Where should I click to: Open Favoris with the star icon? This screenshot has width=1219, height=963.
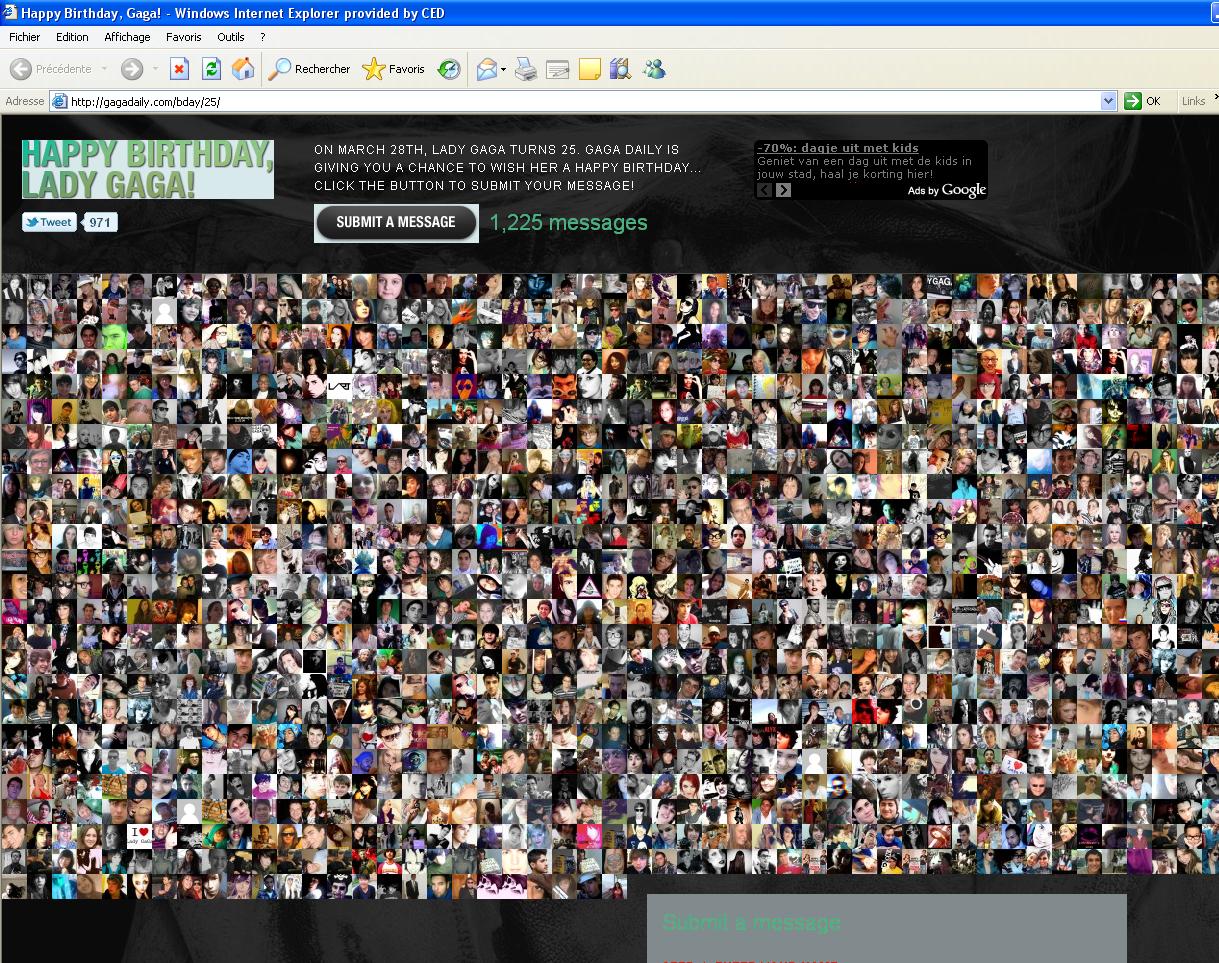point(393,69)
